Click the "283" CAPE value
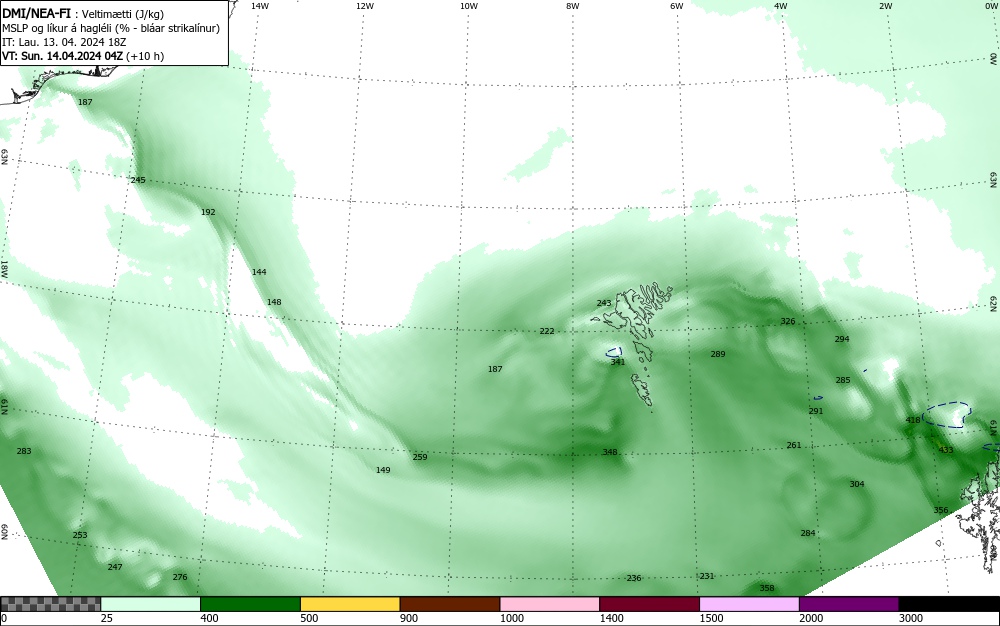 coord(24,451)
